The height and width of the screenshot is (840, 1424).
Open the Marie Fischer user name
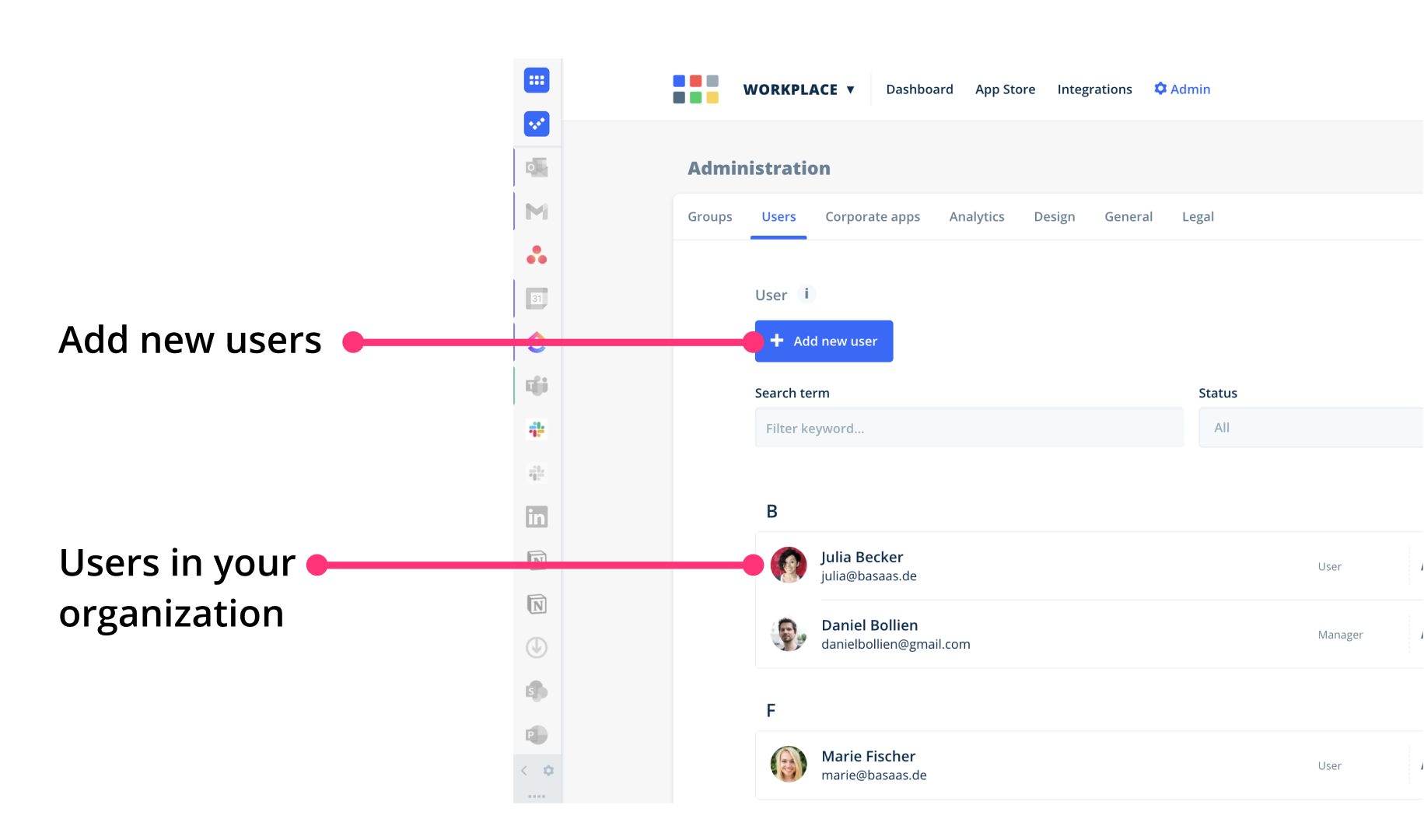(868, 756)
